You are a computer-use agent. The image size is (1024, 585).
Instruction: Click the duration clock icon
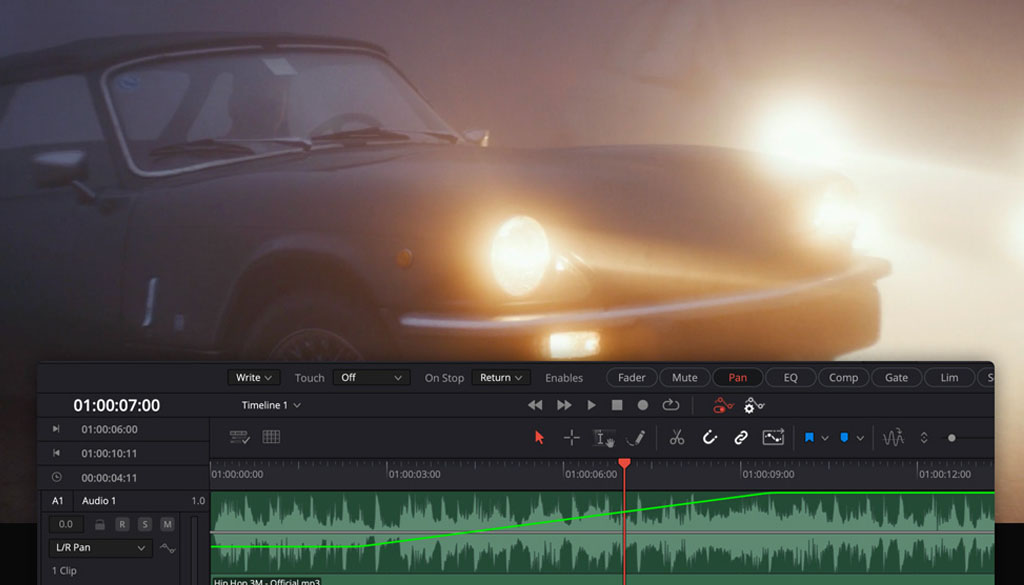[x=56, y=477]
